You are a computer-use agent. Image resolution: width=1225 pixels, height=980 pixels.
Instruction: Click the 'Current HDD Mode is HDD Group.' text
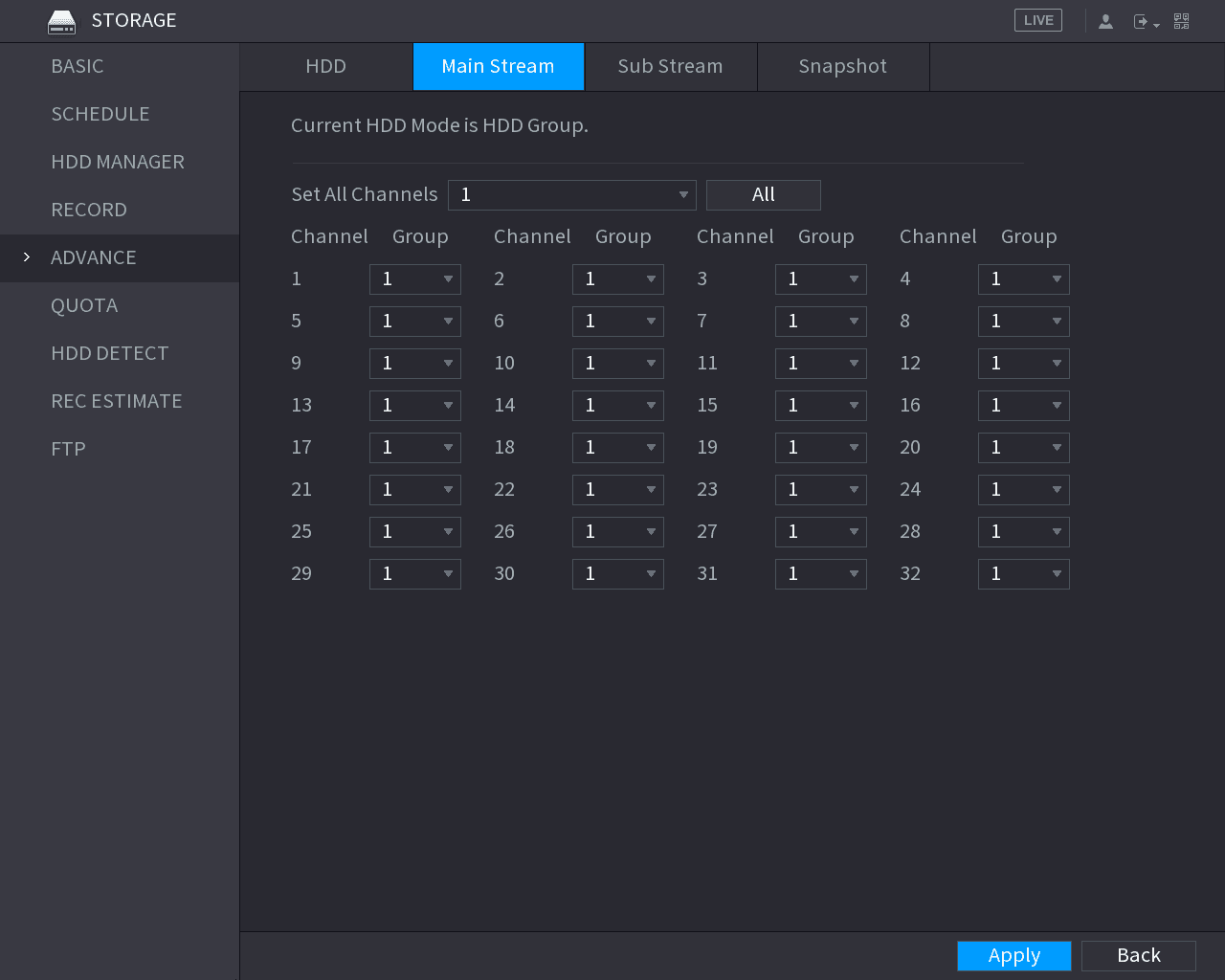pyautogui.click(x=439, y=125)
